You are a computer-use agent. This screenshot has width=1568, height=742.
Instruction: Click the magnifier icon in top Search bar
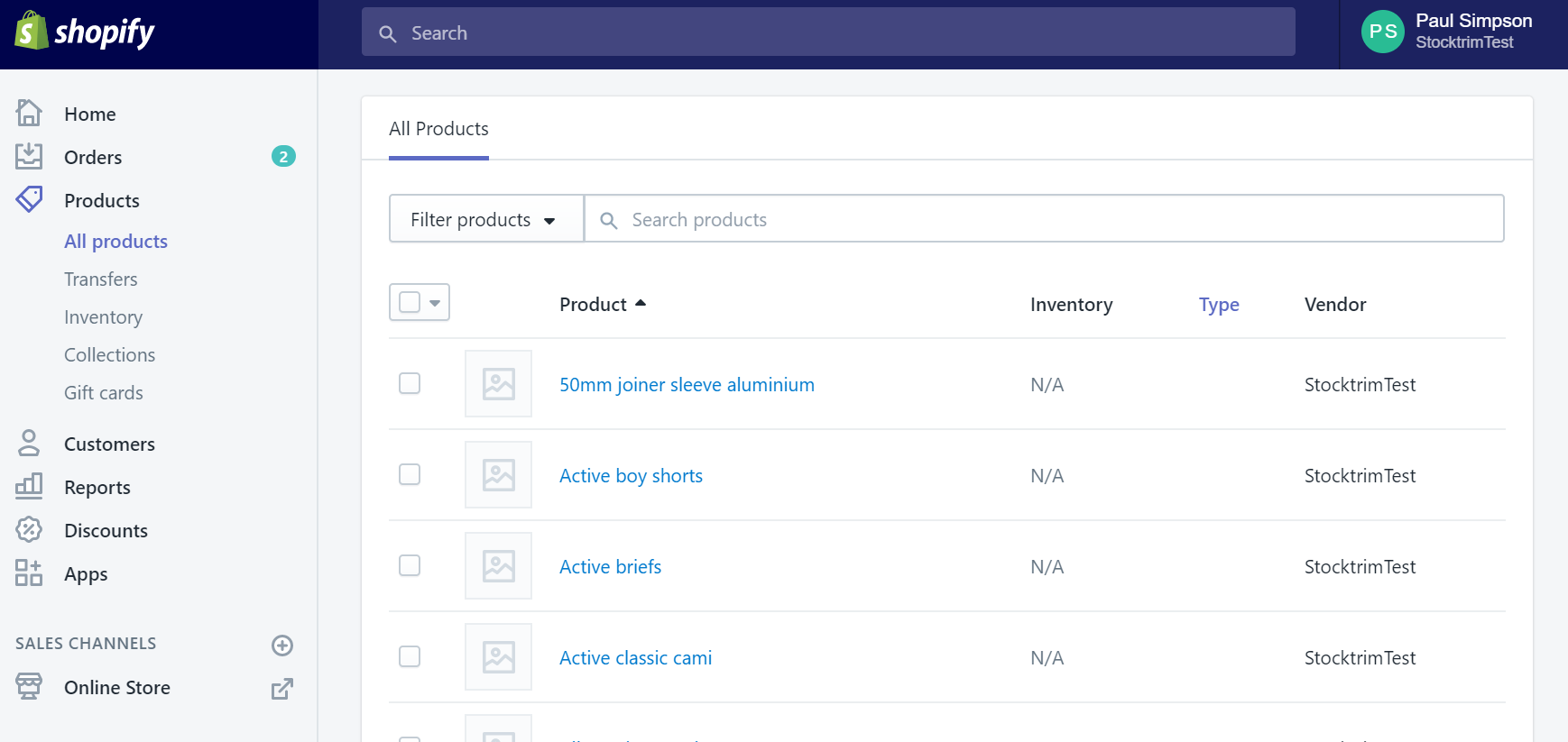(x=387, y=33)
